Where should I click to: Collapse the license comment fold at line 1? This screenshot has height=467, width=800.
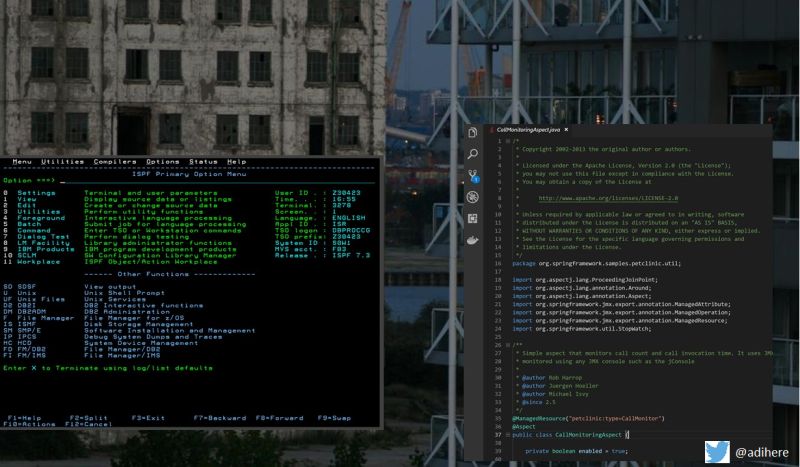tap(508, 141)
